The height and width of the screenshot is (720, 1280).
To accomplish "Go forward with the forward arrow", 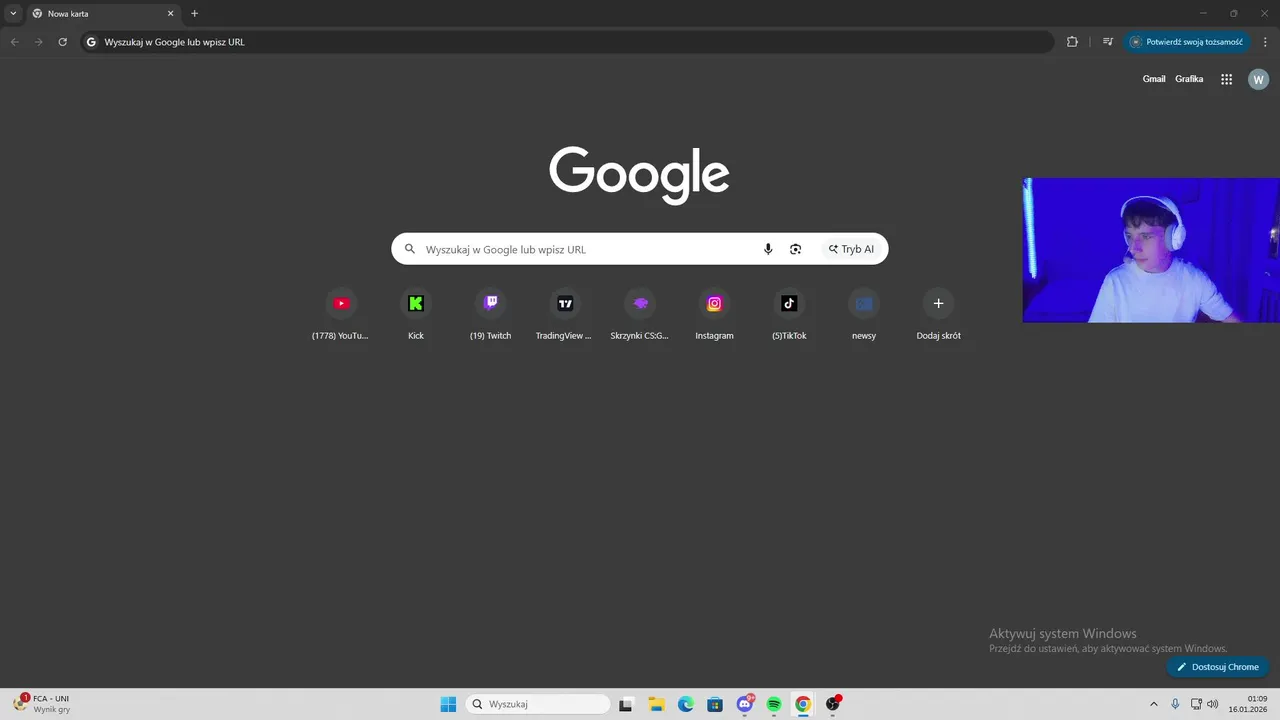I will [x=38, y=42].
